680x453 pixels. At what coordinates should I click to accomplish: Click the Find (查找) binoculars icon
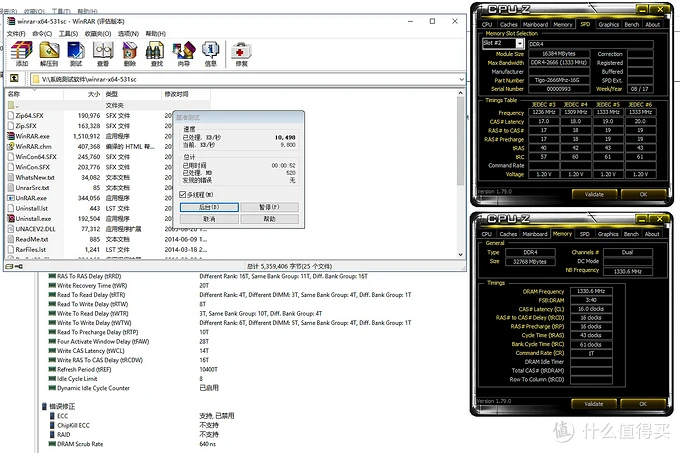(156, 51)
